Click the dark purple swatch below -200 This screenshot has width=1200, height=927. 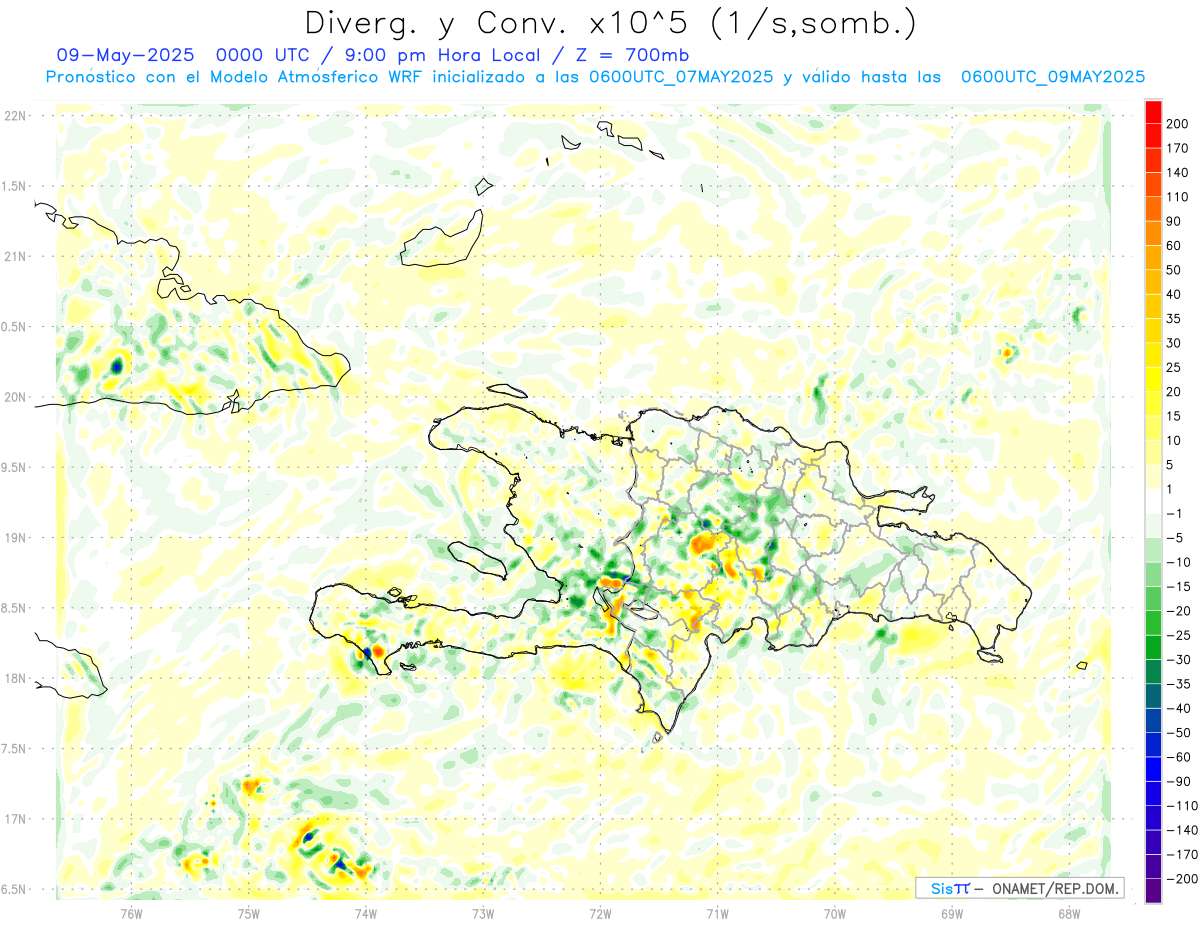[1153, 890]
